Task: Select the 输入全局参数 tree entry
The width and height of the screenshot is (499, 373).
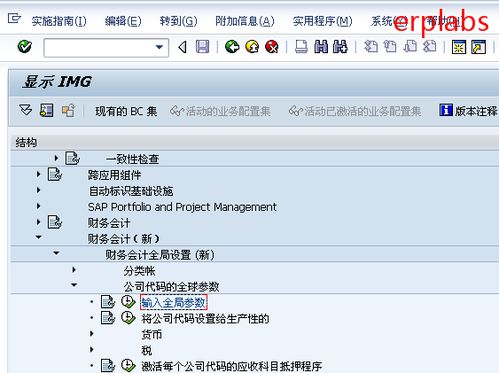Action: pyautogui.click(x=174, y=303)
